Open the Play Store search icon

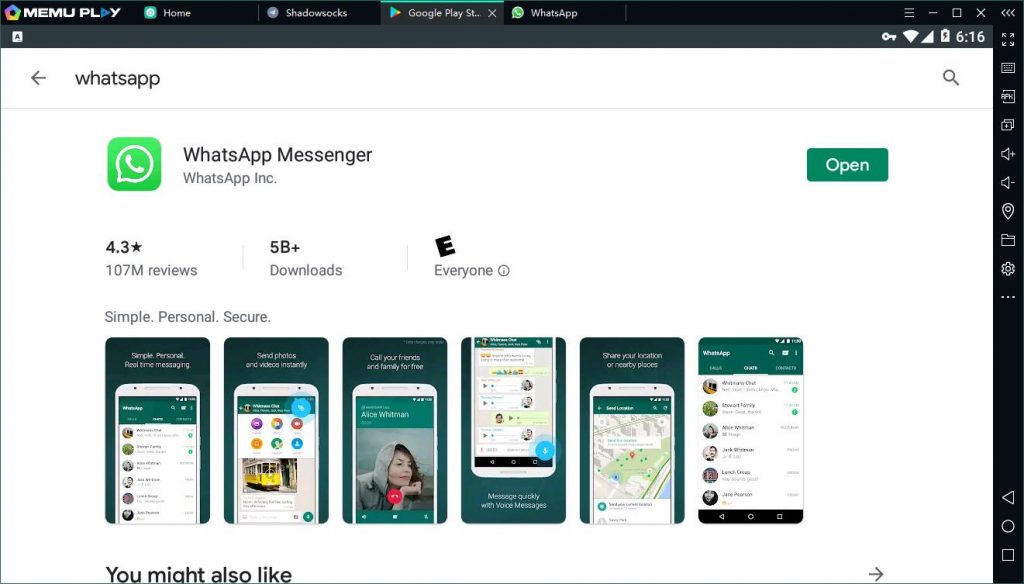tap(949, 77)
